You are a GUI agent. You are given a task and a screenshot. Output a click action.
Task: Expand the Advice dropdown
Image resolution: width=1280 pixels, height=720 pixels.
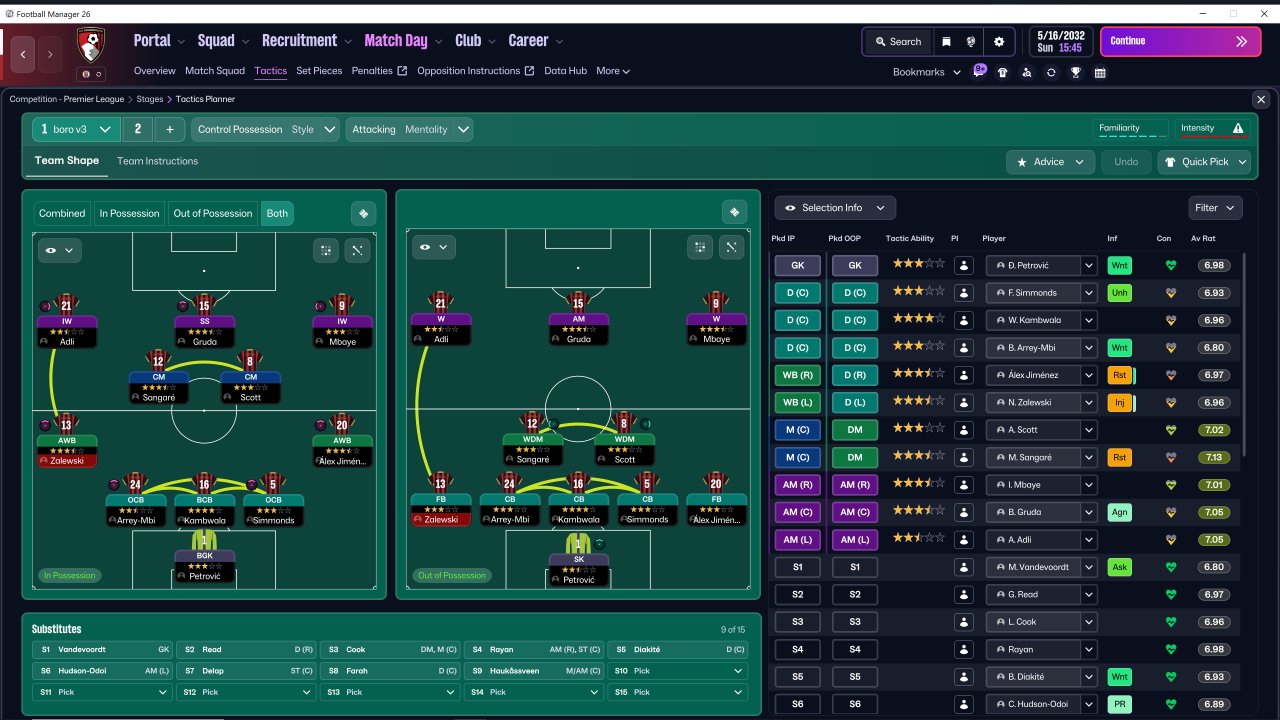[x=1050, y=162]
